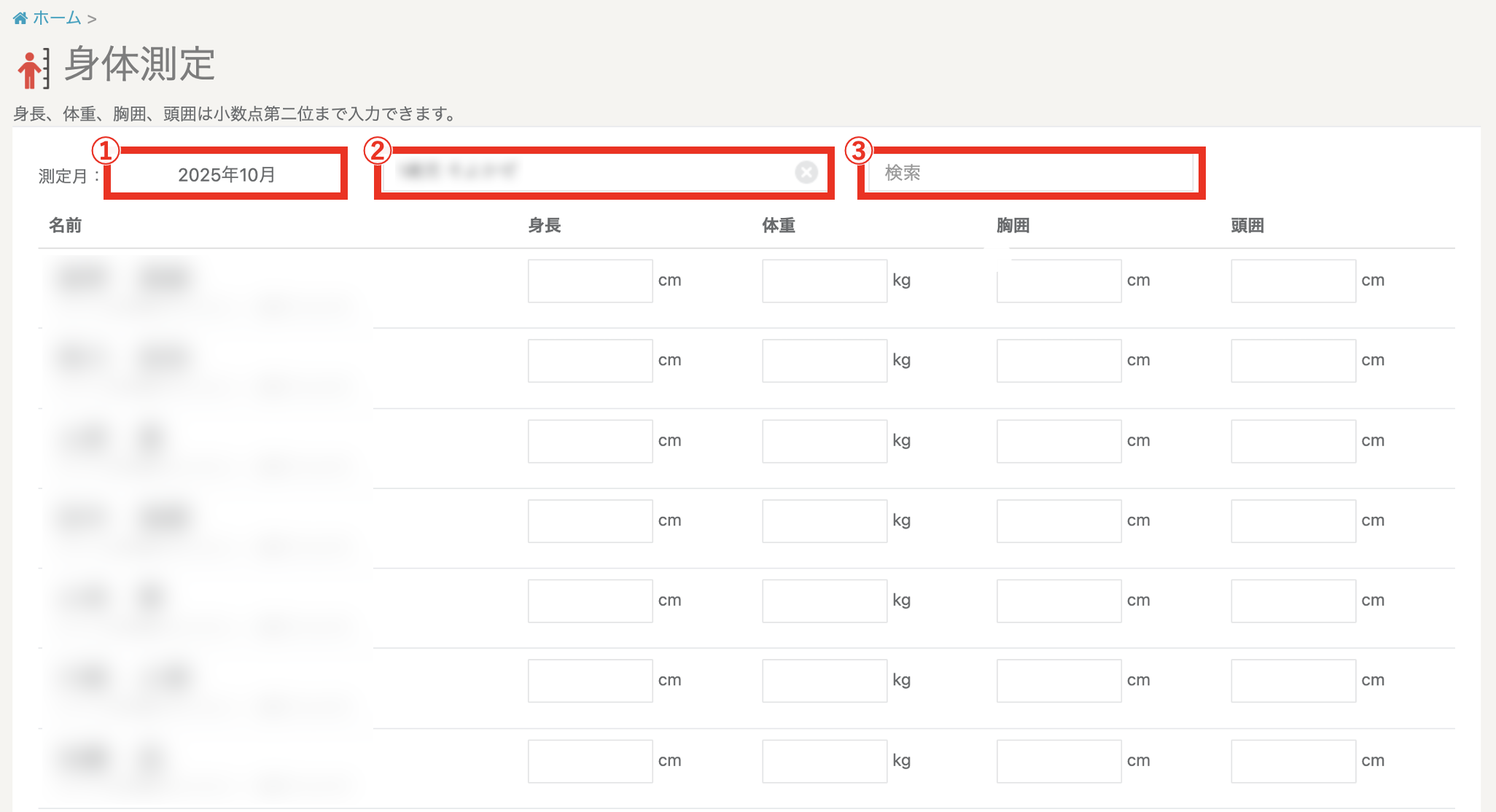The width and height of the screenshot is (1496, 812).
Task: Click first row 体重 kg input
Action: [824, 281]
